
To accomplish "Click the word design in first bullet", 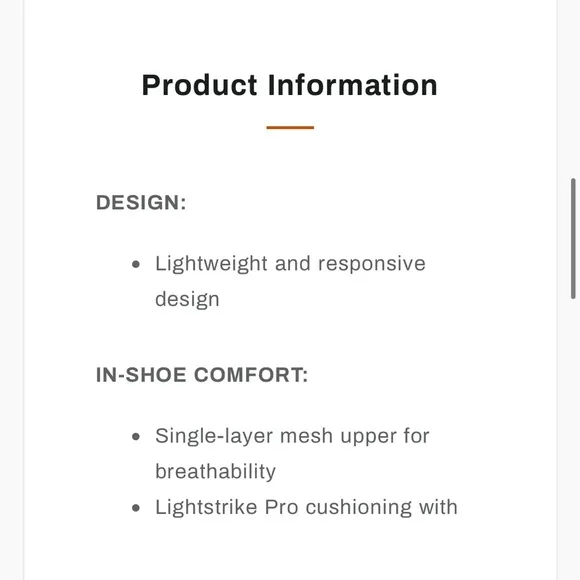I will coord(187,300).
